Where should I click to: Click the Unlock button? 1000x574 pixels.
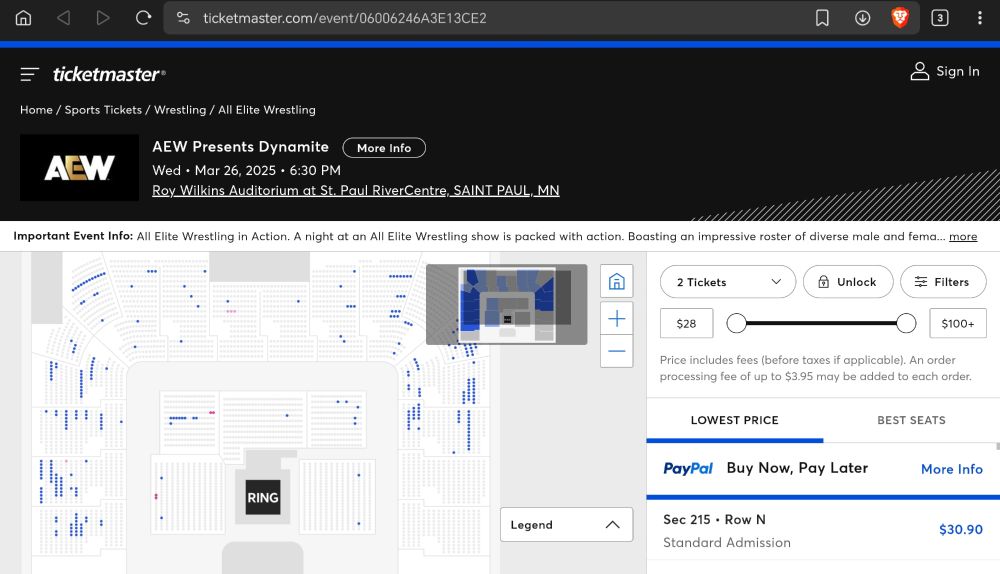click(848, 282)
